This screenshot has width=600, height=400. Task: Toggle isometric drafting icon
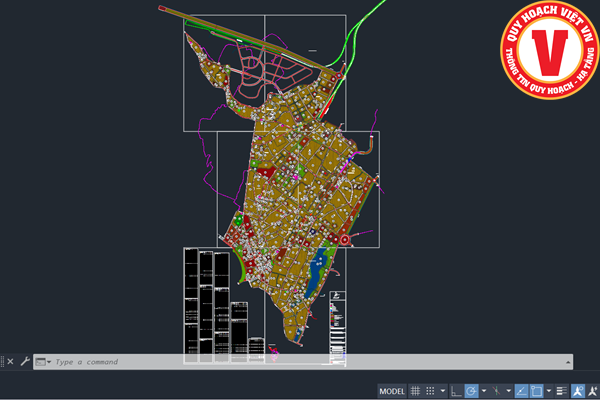[496, 390]
